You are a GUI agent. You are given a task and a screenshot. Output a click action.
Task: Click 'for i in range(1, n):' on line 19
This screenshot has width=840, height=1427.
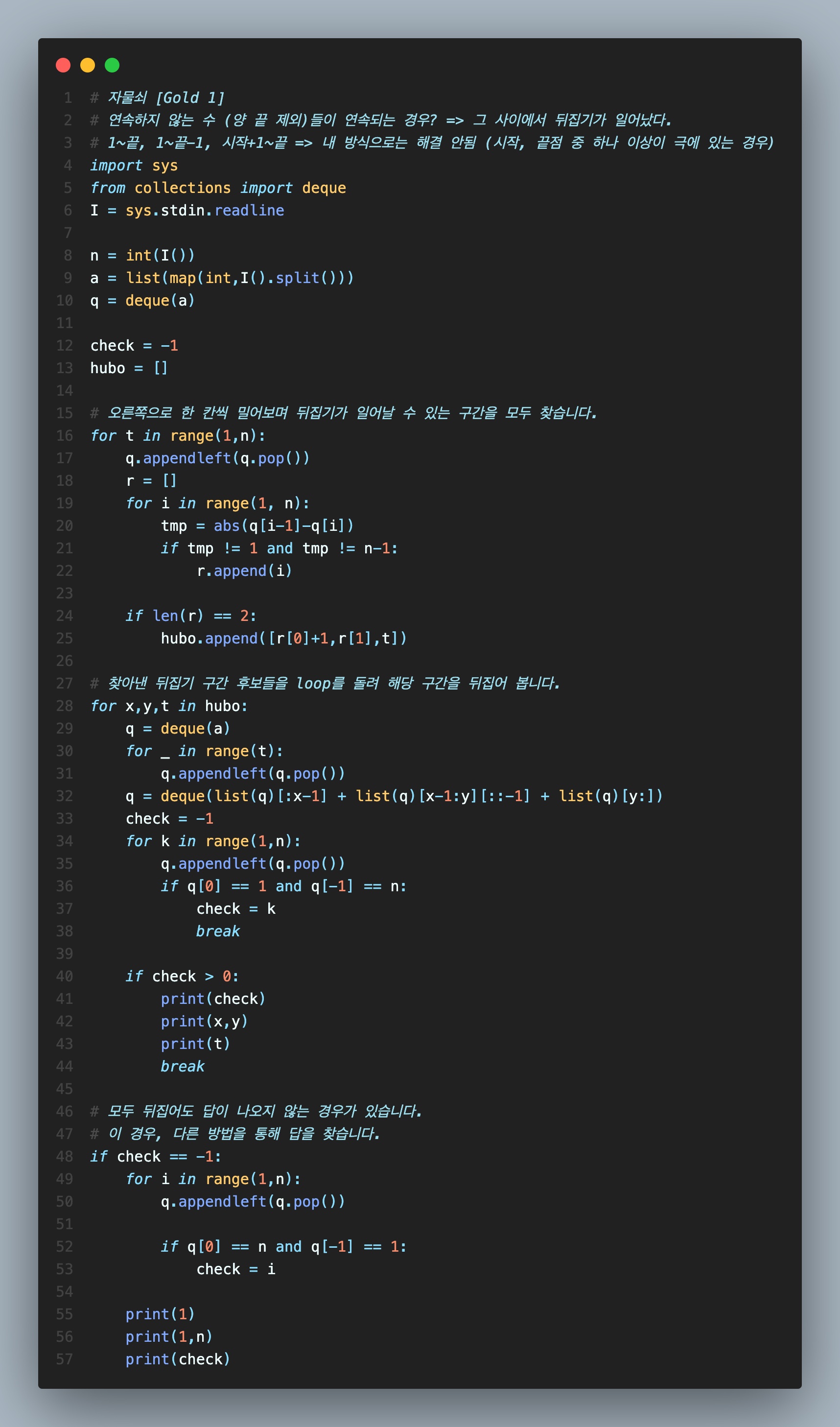point(218,503)
